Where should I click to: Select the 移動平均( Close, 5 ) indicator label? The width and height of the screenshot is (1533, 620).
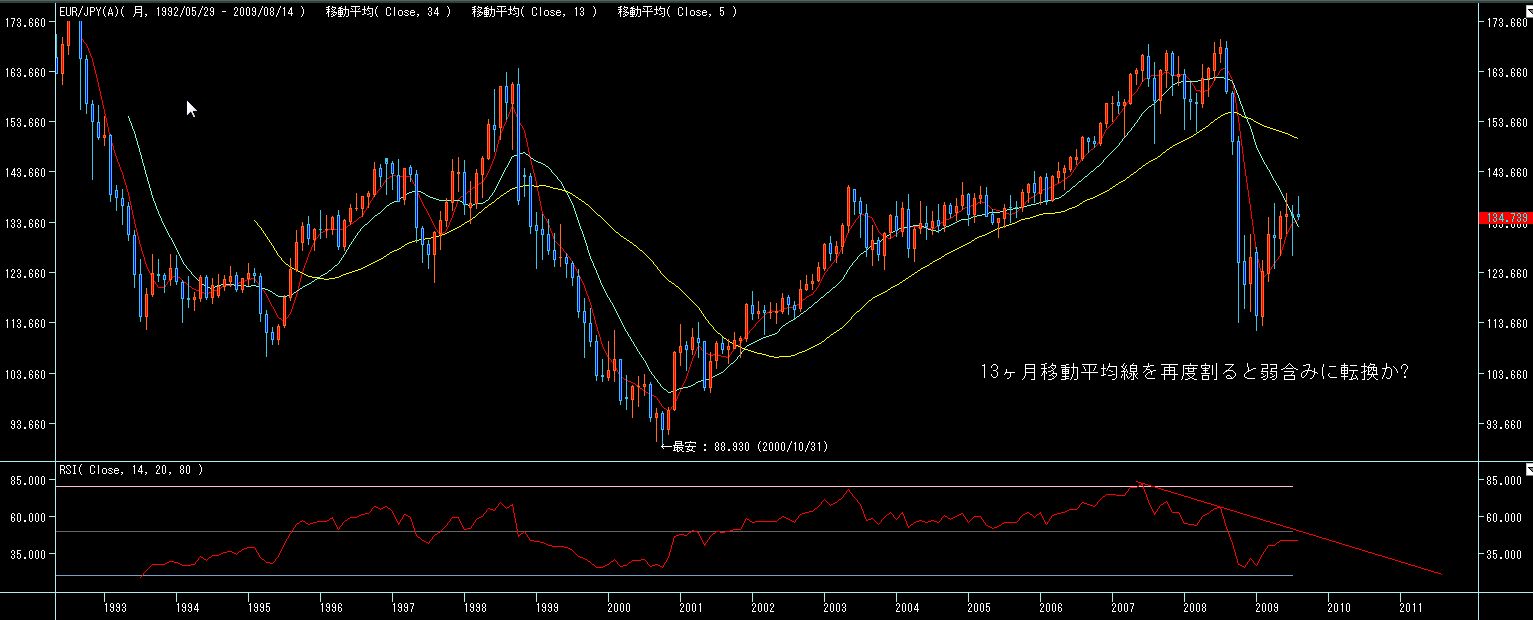click(x=677, y=12)
